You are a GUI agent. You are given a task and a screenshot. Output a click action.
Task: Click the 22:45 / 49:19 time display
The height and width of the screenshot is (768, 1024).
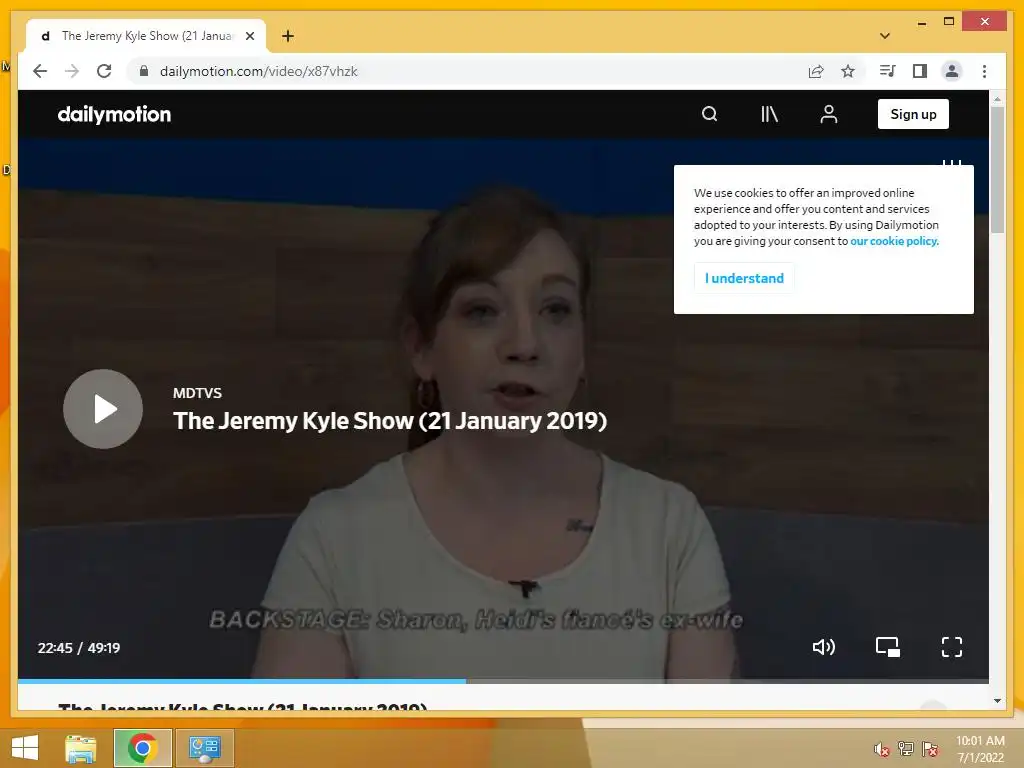click(x=79, y=648)
